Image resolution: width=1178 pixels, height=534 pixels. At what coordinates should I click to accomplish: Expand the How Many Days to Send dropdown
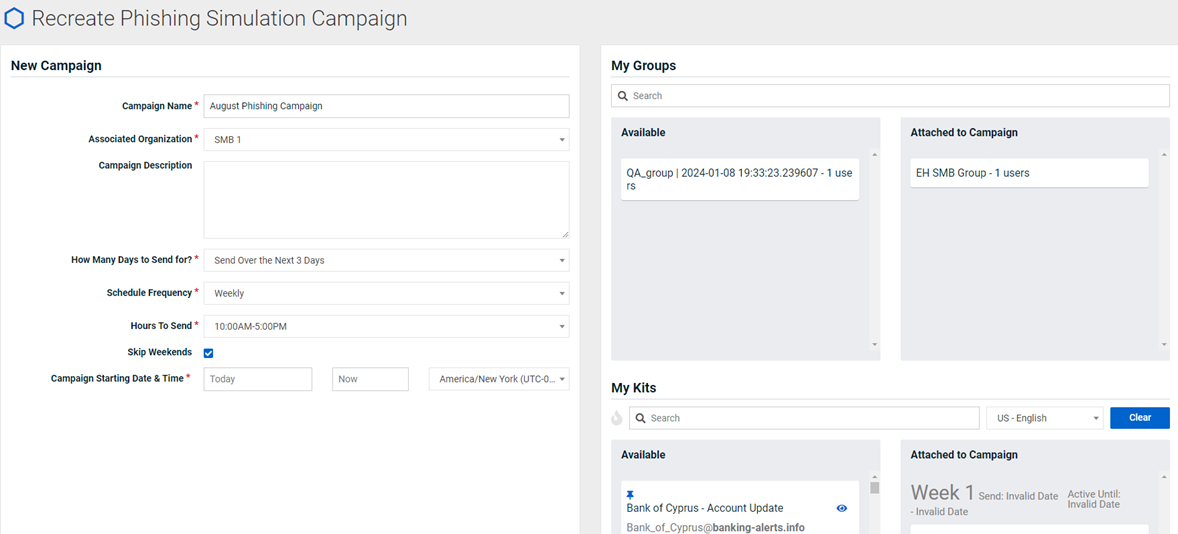386,261
